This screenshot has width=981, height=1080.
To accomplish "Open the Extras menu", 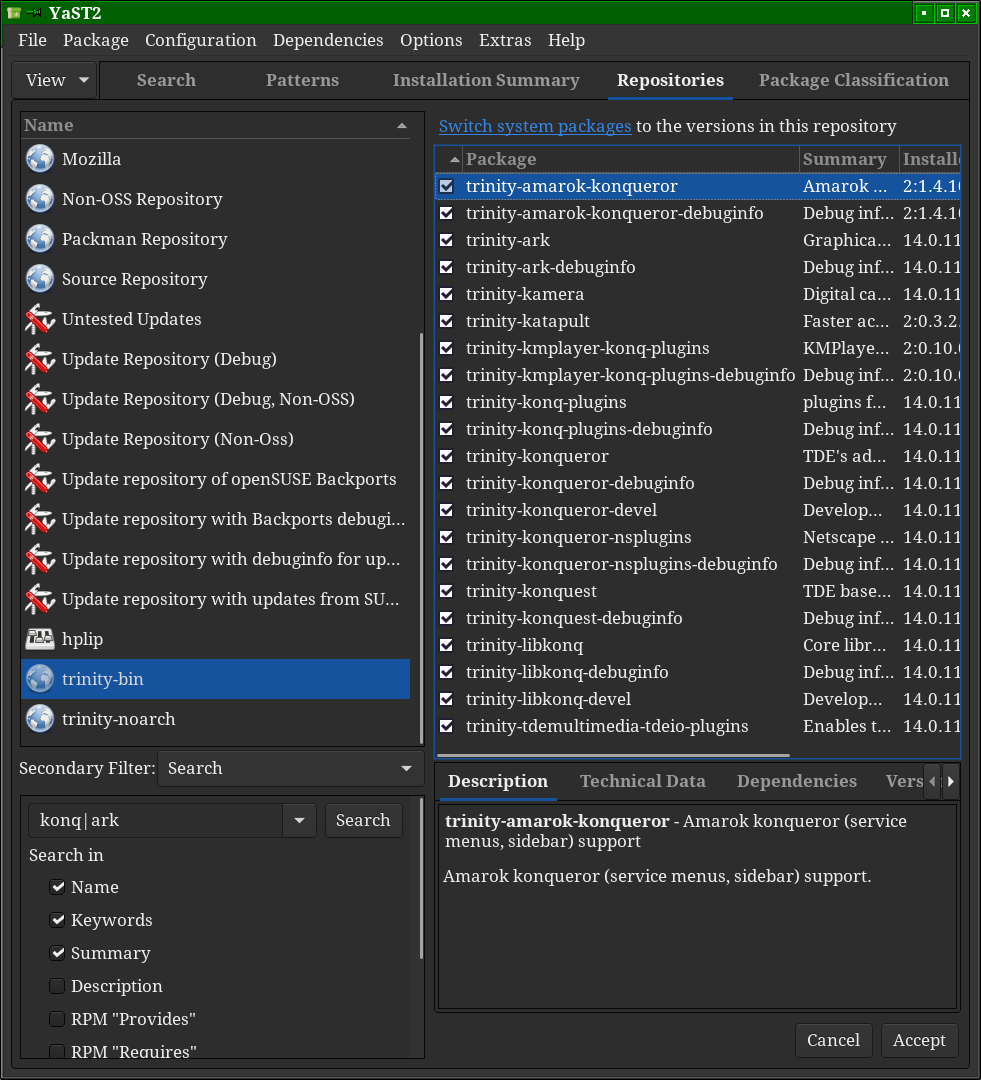I will tap(505, 40).
